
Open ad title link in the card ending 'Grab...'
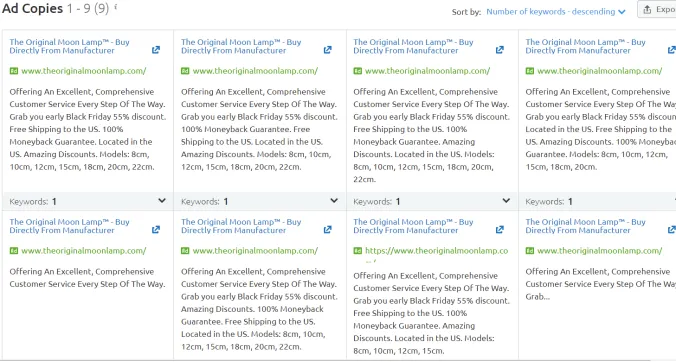[x=585, y=226]
